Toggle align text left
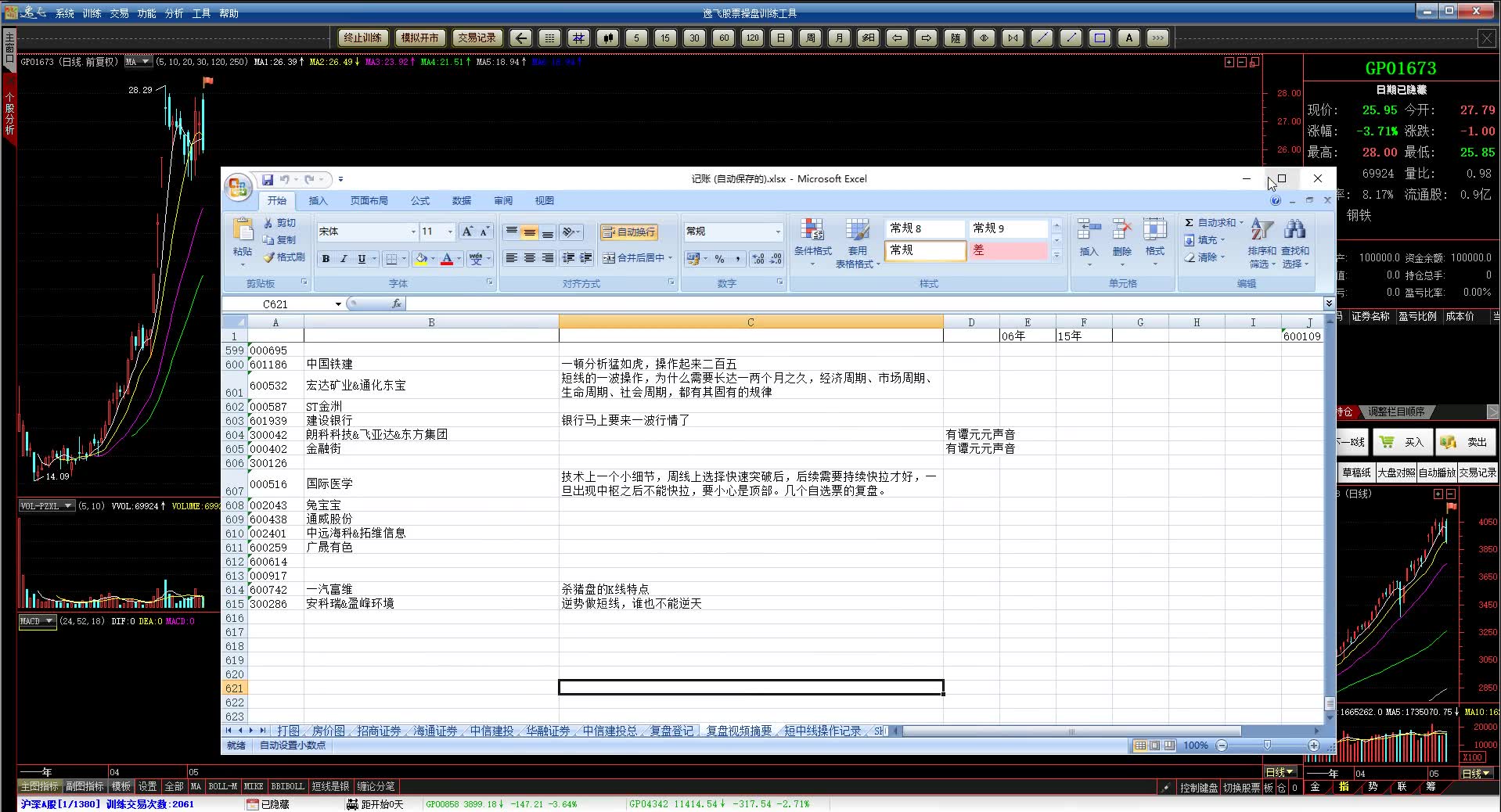Viewport: 1501px width, 812px height. point(512,258)
